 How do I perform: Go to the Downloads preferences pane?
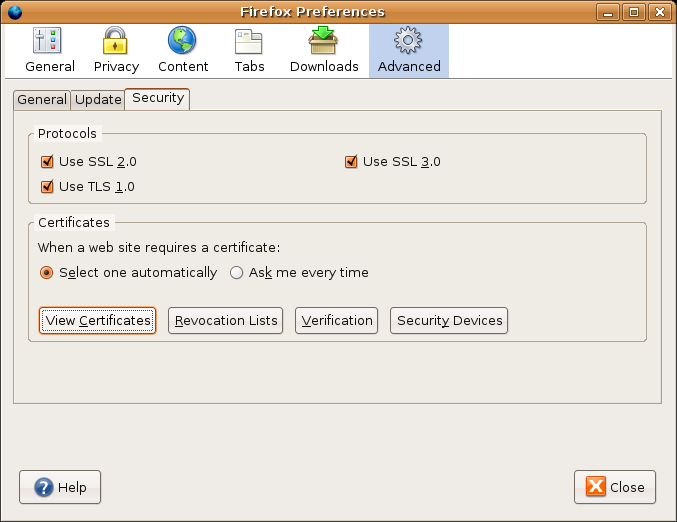[x=324, y=50]
